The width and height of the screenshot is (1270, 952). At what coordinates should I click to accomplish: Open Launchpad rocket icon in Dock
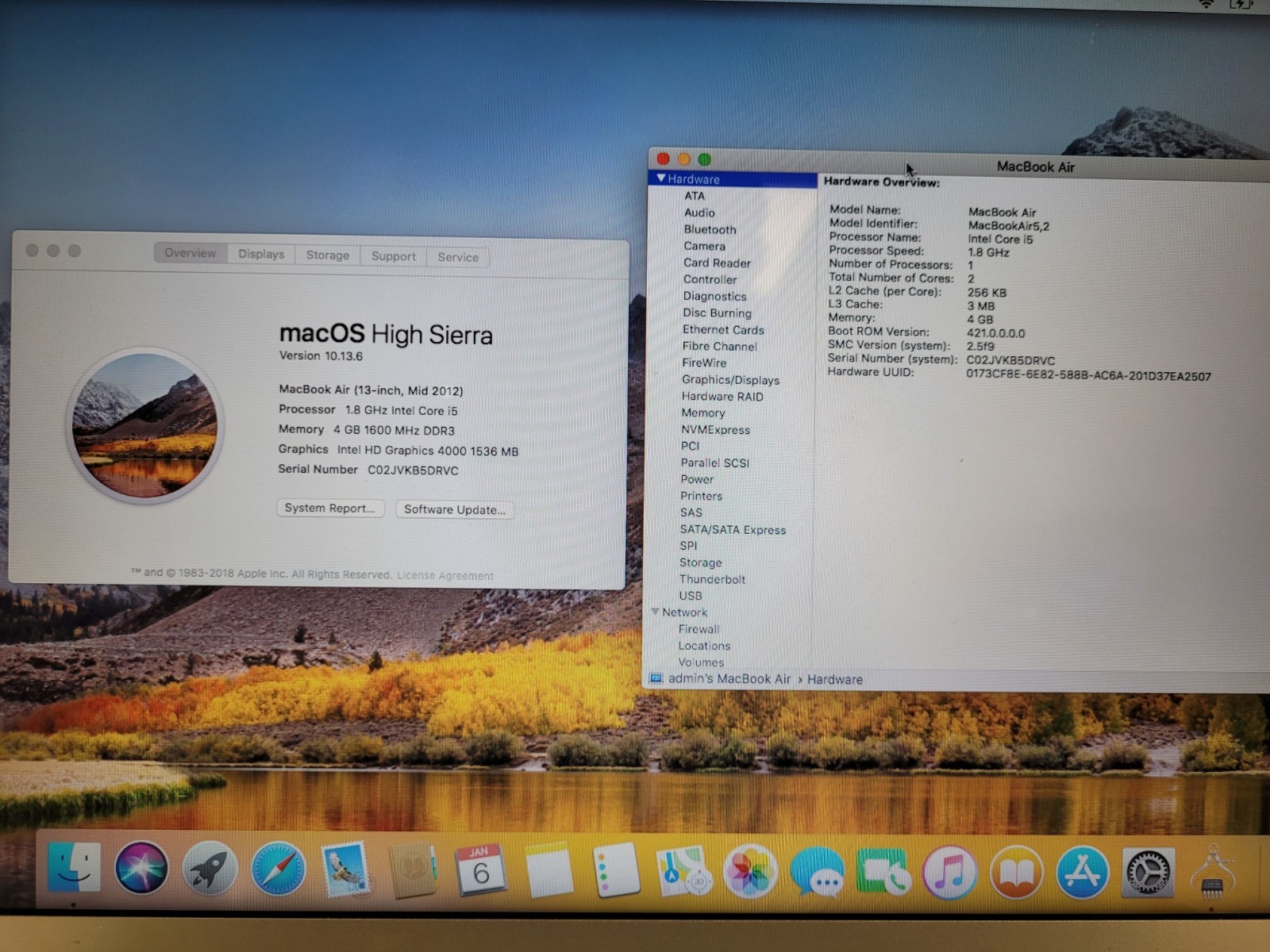tap(210, 869)
